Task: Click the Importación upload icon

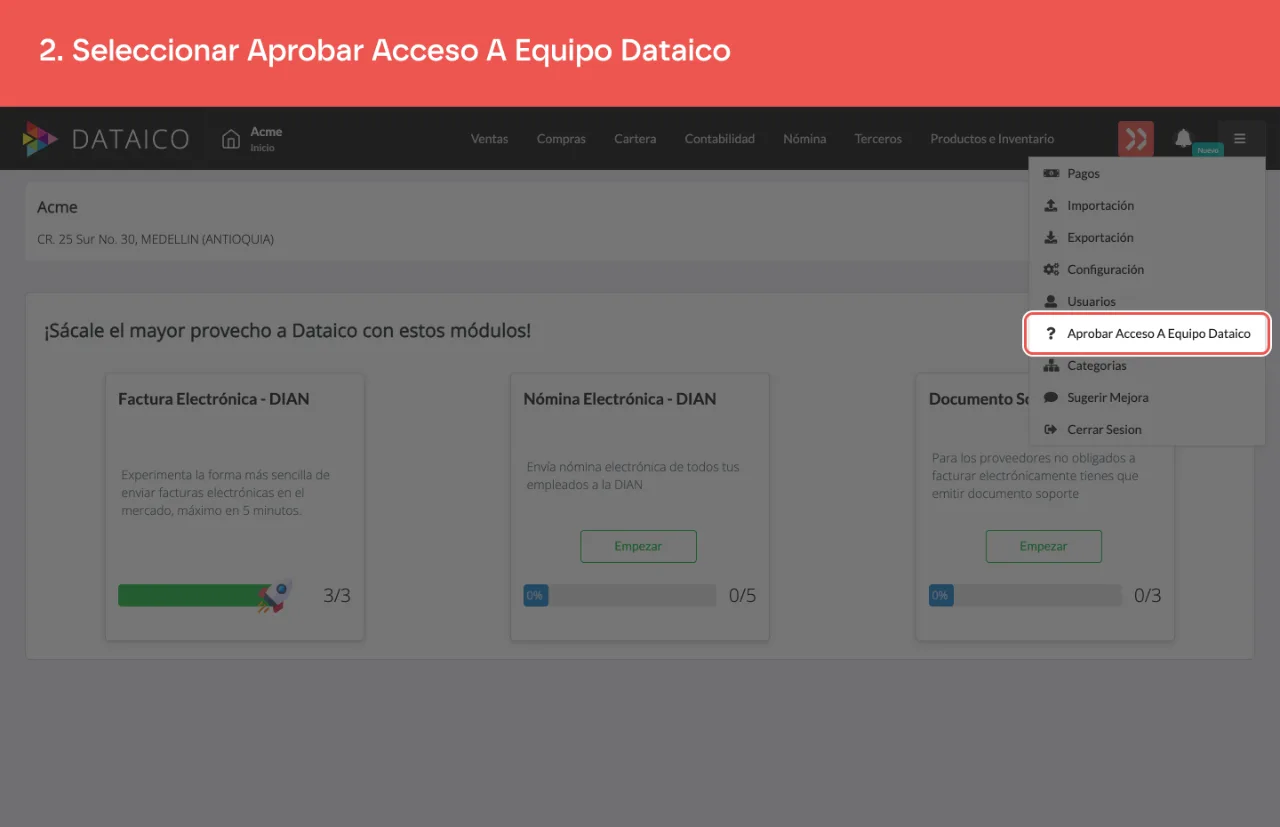Action: point(1051,205)
